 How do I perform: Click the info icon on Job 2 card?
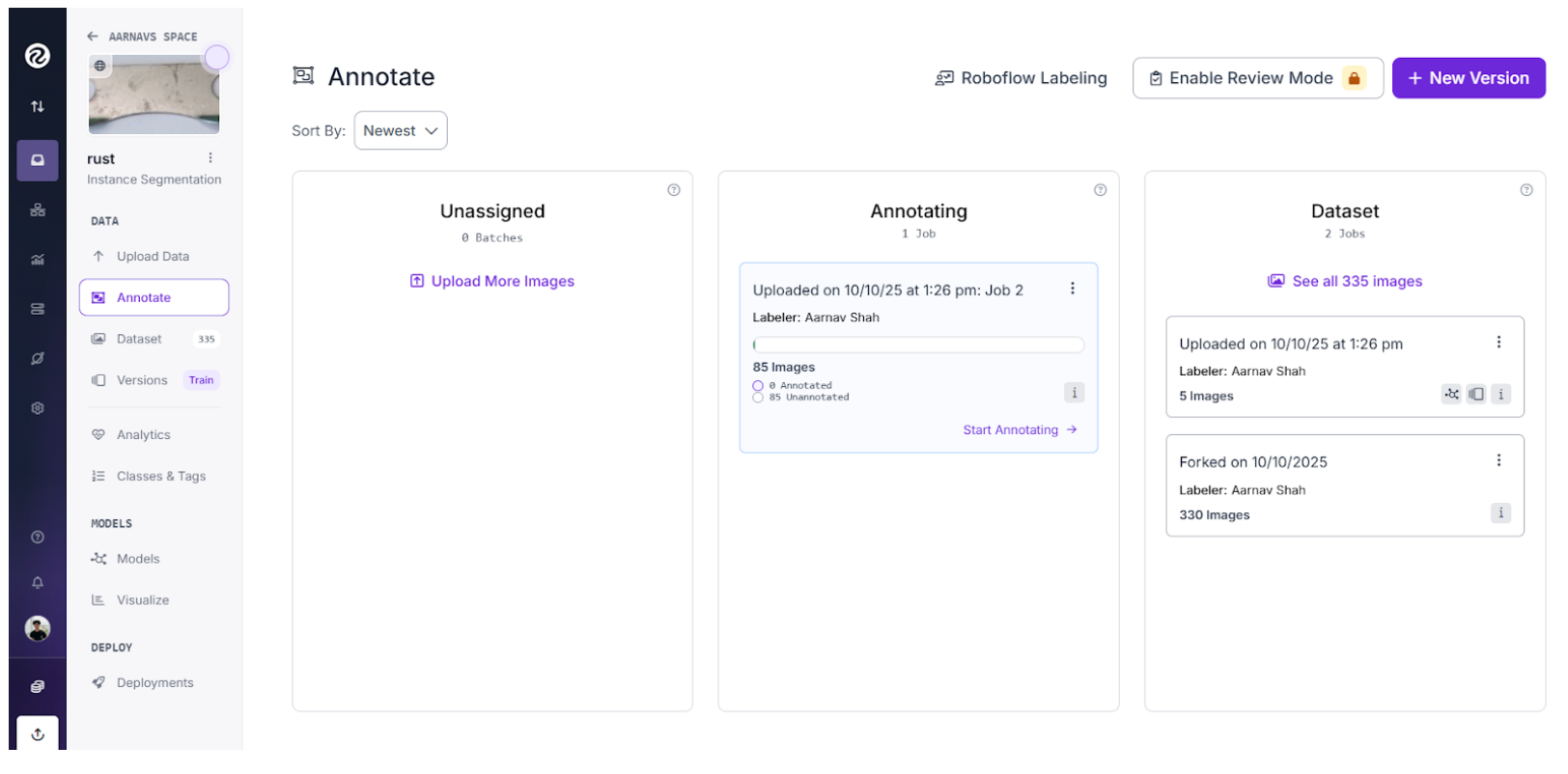click(x=1074, y=393)
